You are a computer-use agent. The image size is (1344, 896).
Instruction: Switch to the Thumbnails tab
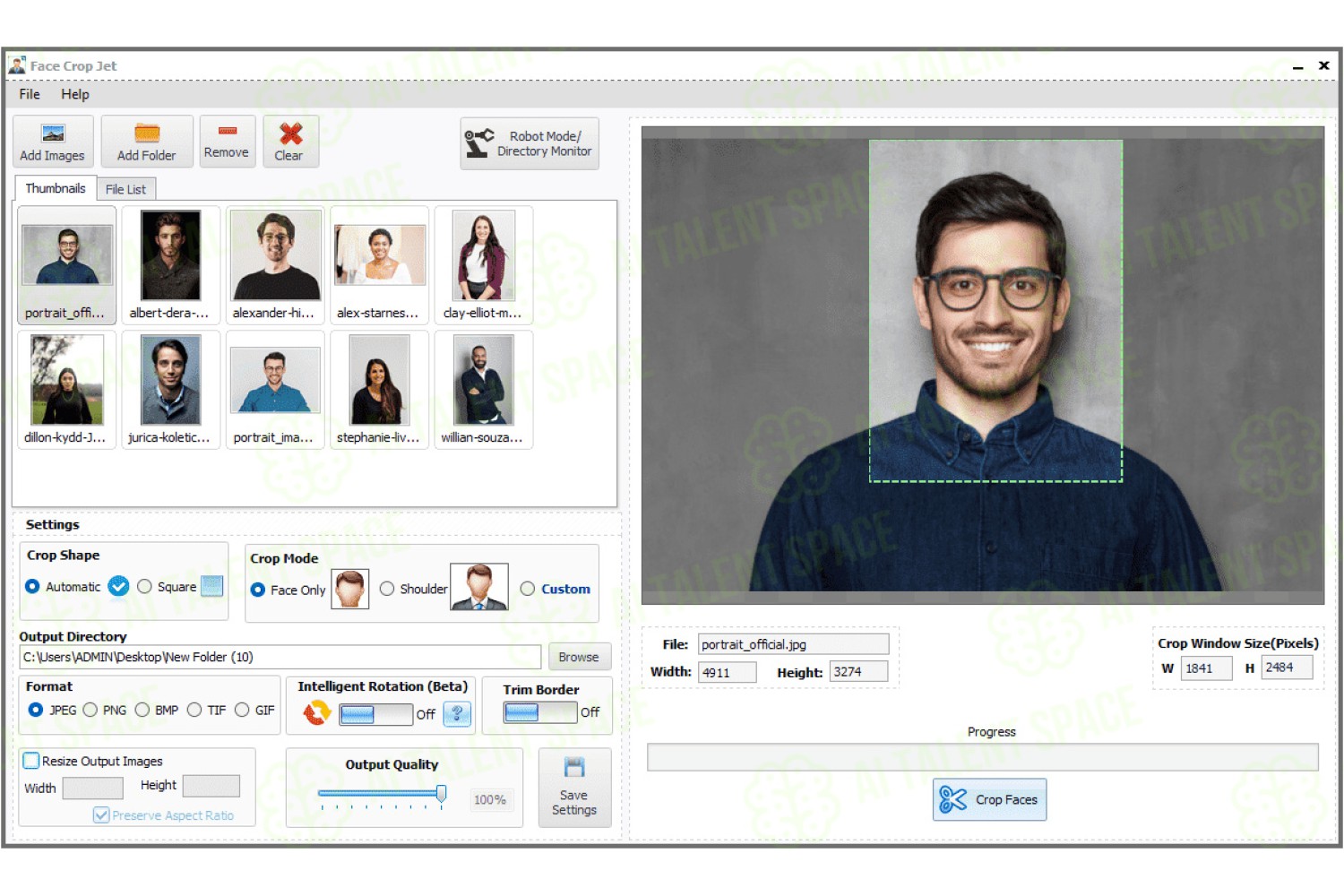56,188
